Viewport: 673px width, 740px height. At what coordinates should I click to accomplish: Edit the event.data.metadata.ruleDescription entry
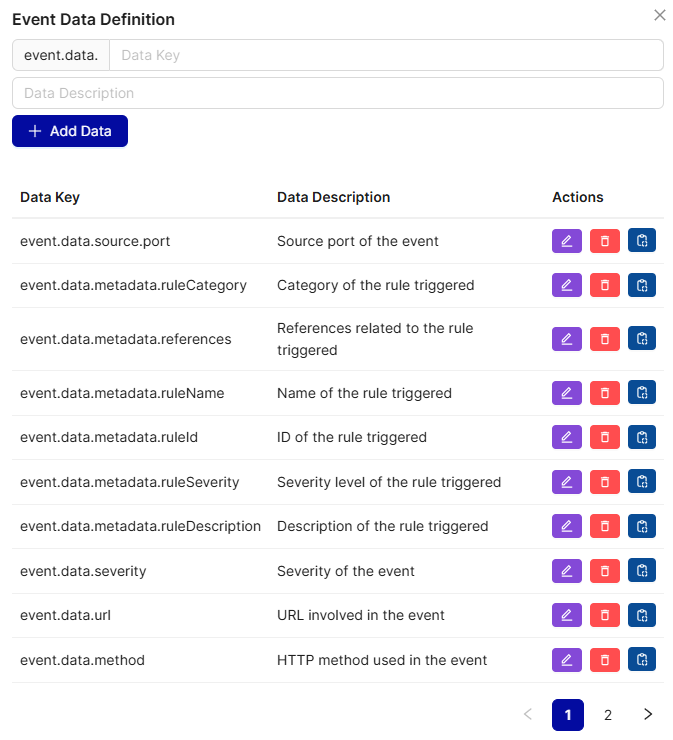[566, 526]
